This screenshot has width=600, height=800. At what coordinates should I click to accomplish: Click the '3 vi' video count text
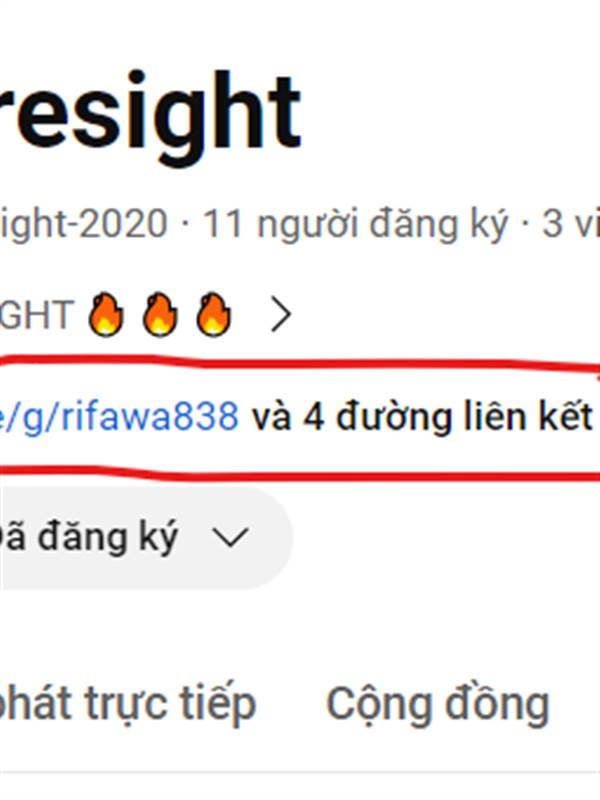pyautogui.click(x=570, y=223)
